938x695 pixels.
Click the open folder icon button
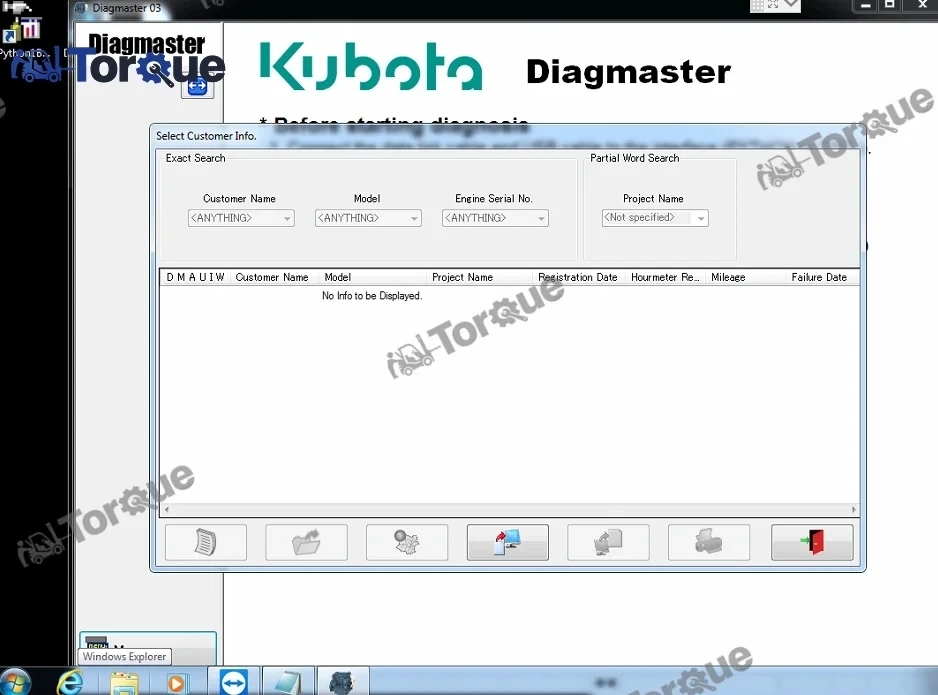point(306,542)
